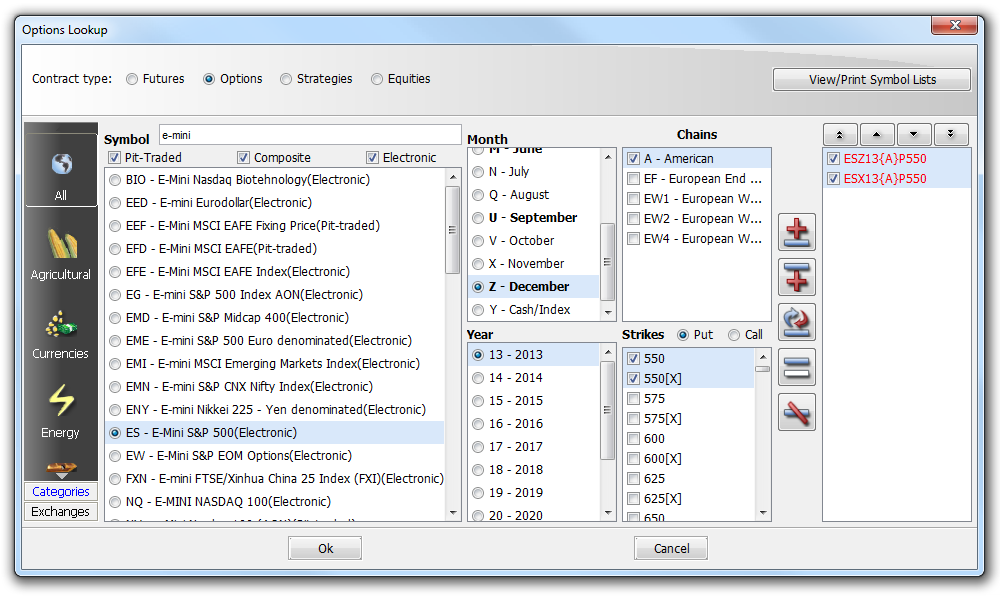Switch to Categories tab
Image resolution: width=1007 pixels, height=598 pixels.
click(61, 491)
